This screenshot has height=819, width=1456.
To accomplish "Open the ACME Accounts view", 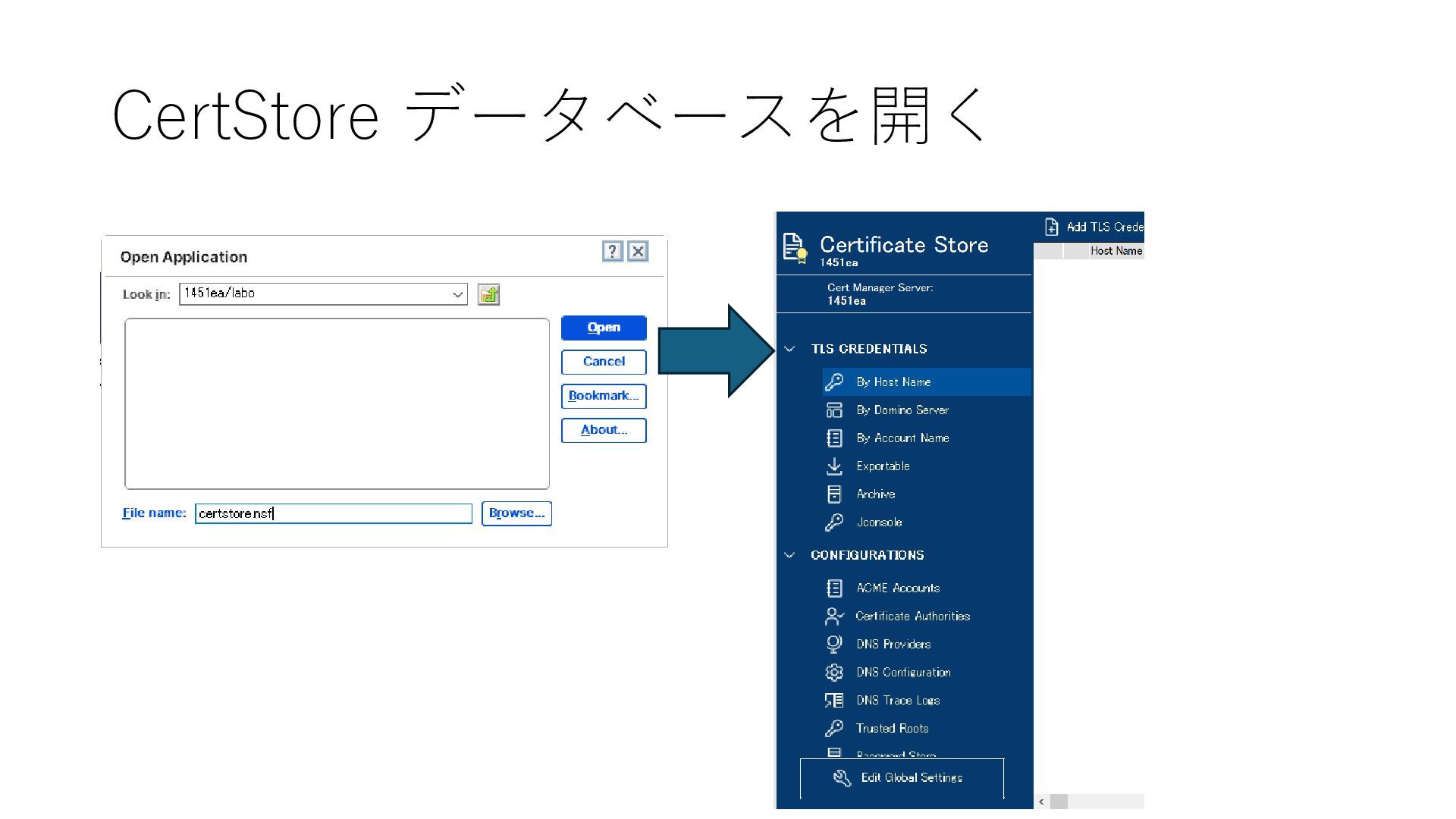I will 898,588.
